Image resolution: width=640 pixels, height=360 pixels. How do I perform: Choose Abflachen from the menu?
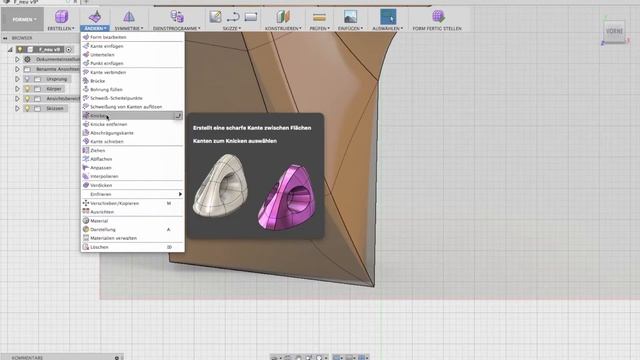pos(133,159)
